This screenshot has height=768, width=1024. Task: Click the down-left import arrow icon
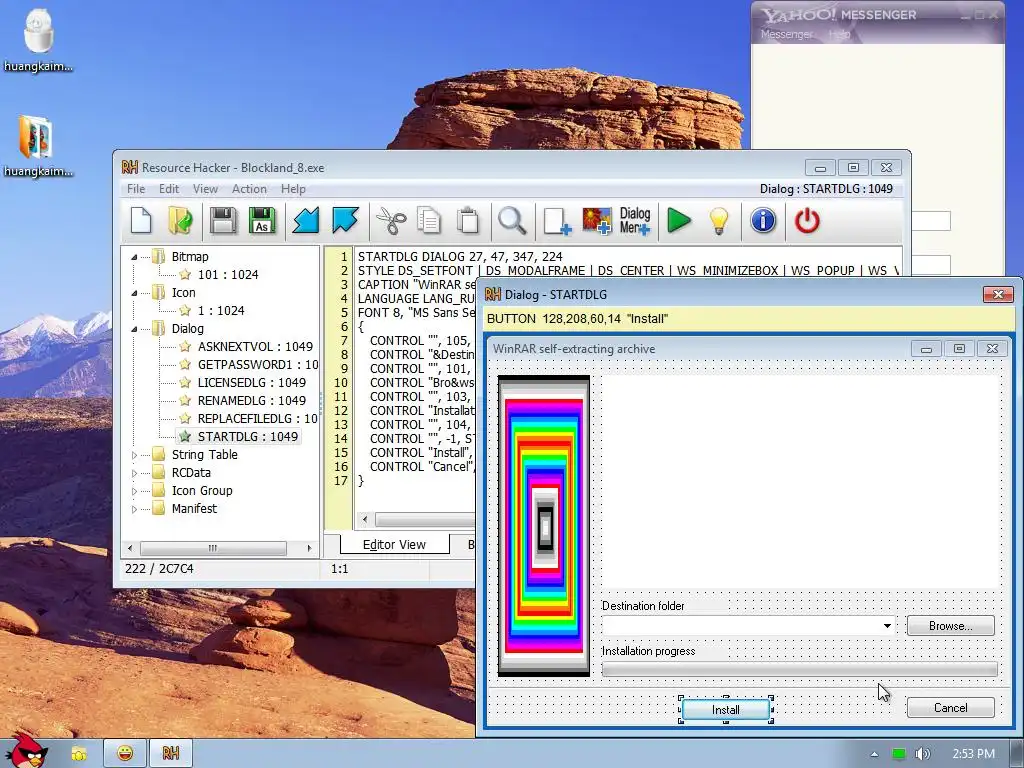point(306,220)
